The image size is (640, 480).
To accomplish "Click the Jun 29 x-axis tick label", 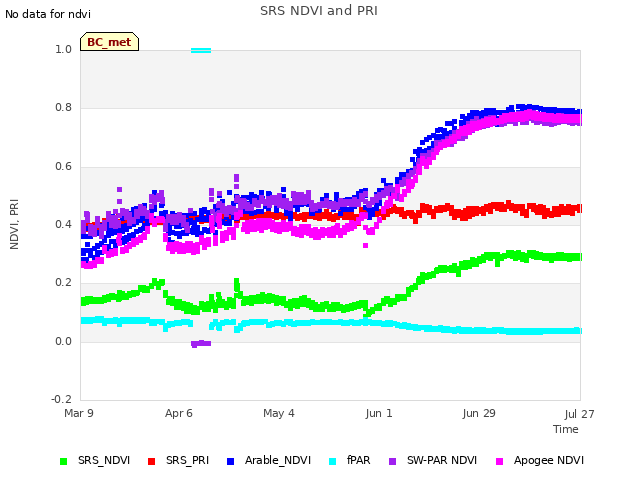I will 479,413.
